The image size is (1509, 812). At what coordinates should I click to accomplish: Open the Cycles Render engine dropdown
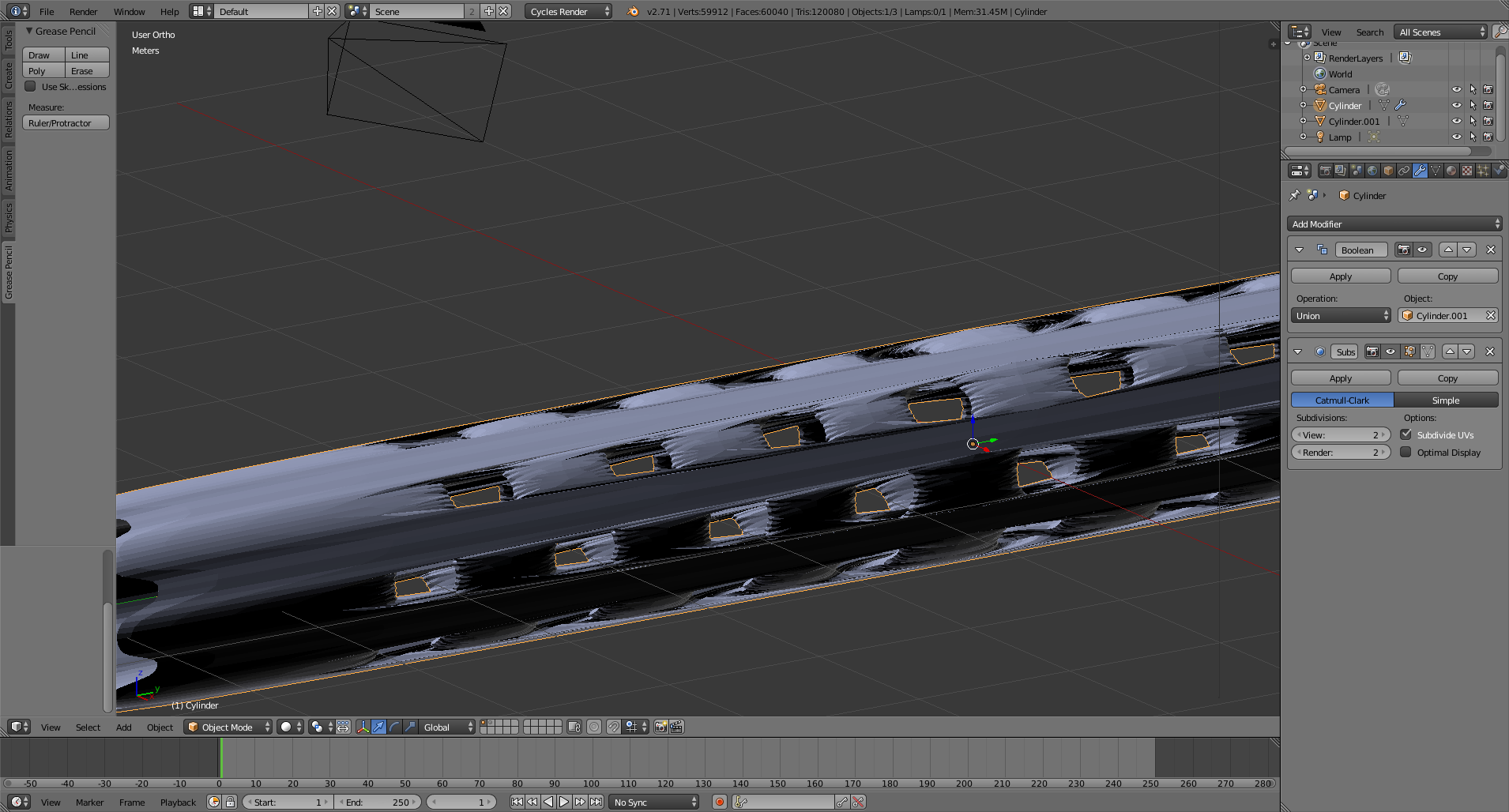pos(569,11)
